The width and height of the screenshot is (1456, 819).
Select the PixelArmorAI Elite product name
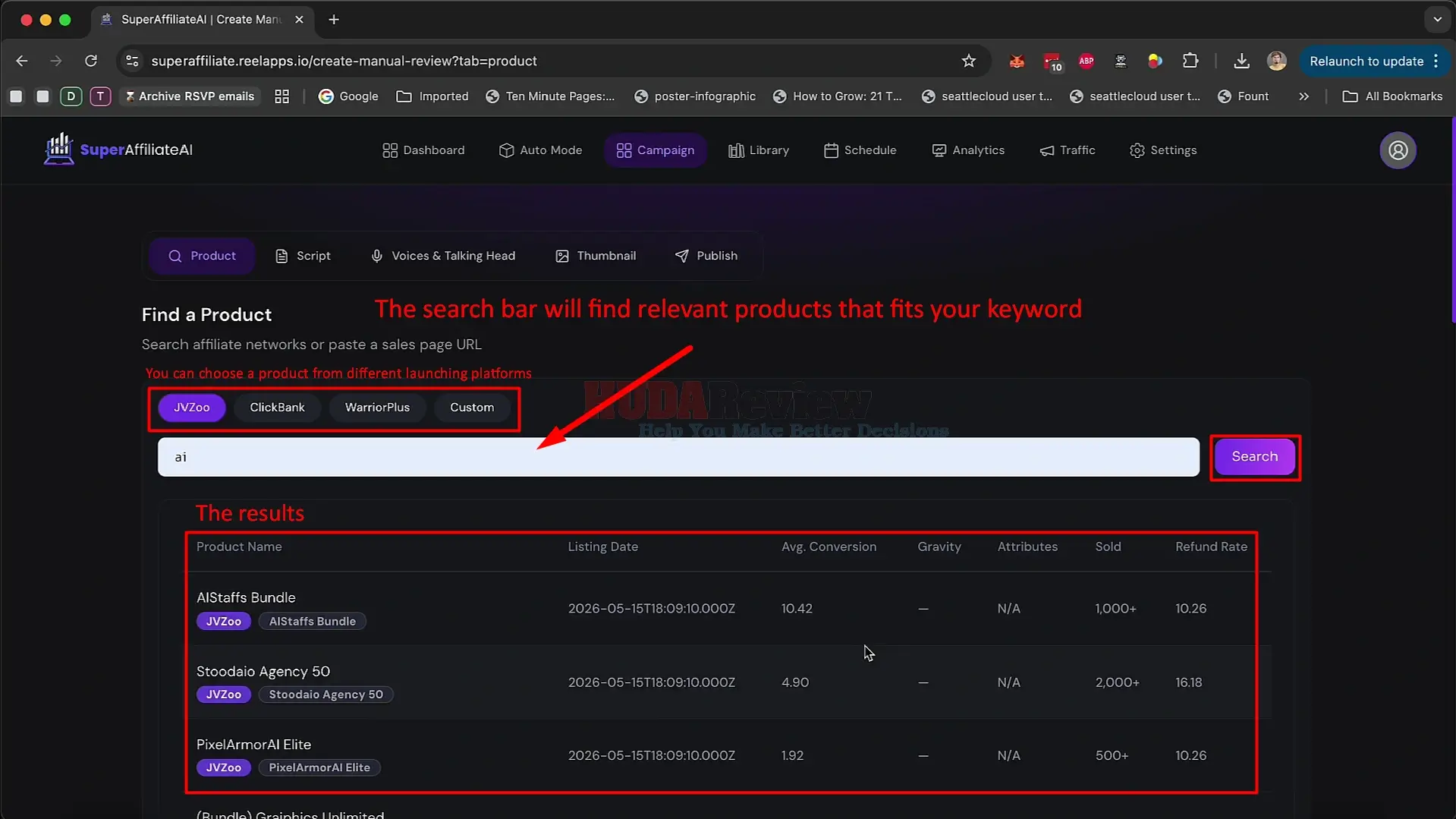coord(254,745)
